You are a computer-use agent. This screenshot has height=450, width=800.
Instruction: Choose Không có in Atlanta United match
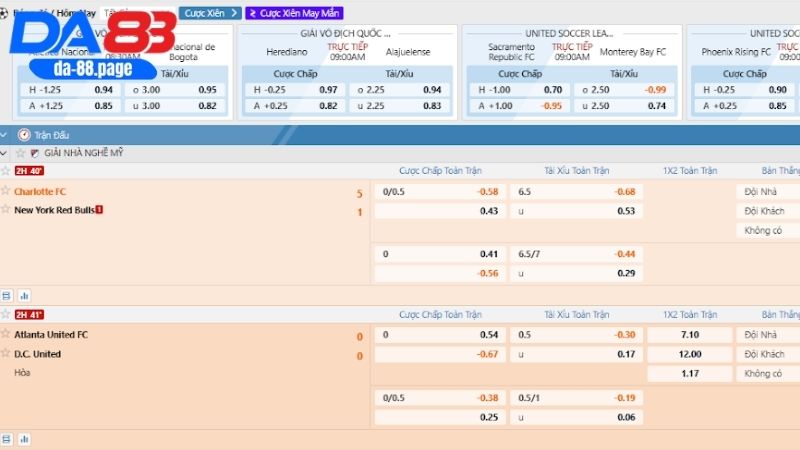pos(768,373)
